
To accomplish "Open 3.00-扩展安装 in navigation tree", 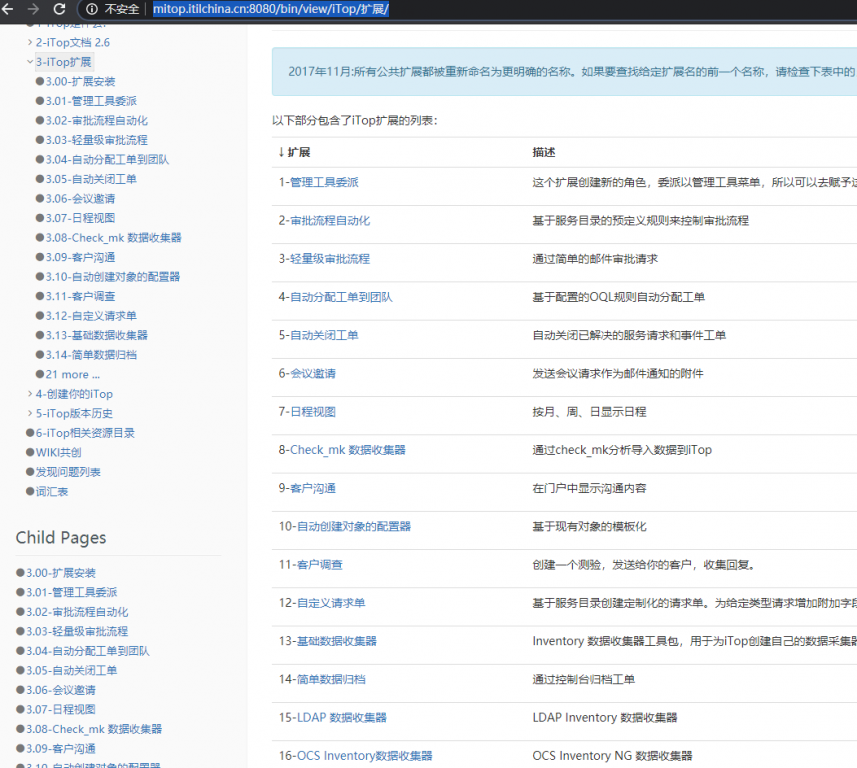I will coord(80,81).
